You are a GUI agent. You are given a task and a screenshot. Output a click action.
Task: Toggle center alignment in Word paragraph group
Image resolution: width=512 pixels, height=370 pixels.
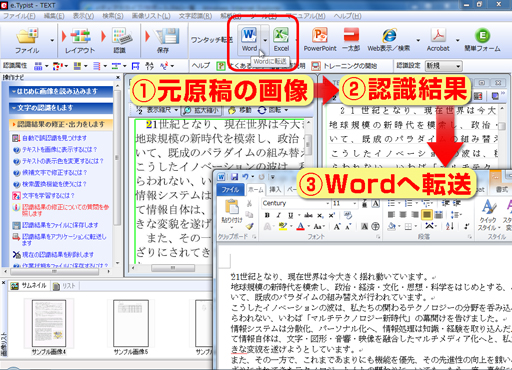pos(403,215)
